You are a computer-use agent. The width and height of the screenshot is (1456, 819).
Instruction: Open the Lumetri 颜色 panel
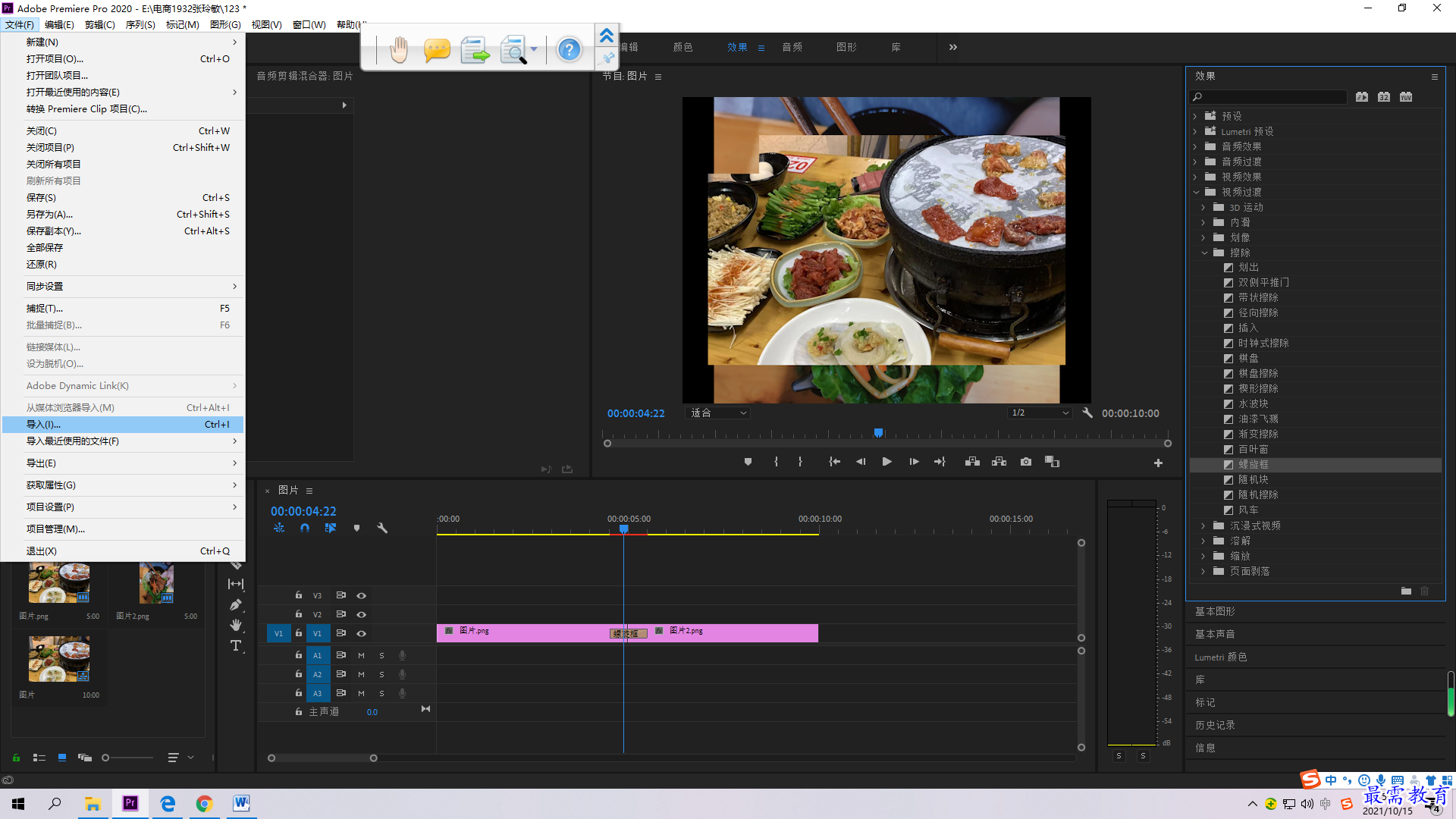pos(1221,657)
